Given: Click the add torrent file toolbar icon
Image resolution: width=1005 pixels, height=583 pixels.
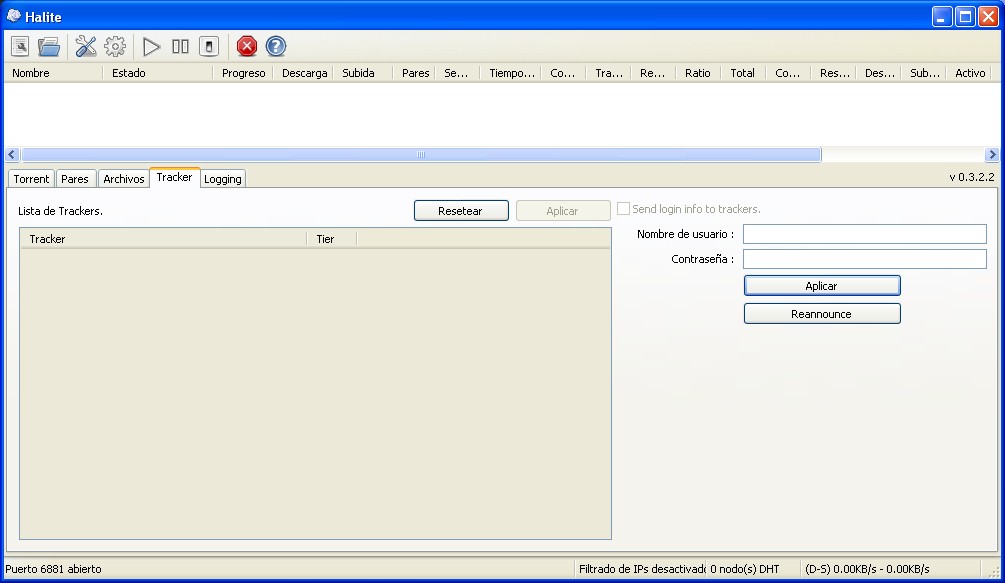Looking at the screenshot, I should [x=20, y=46].
